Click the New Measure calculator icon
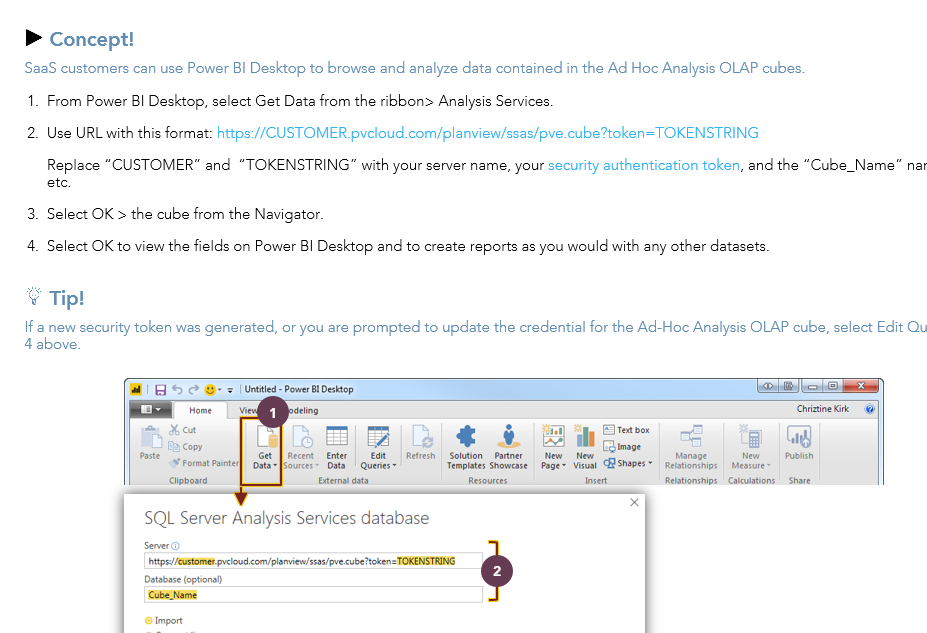 tap(750, 436)
